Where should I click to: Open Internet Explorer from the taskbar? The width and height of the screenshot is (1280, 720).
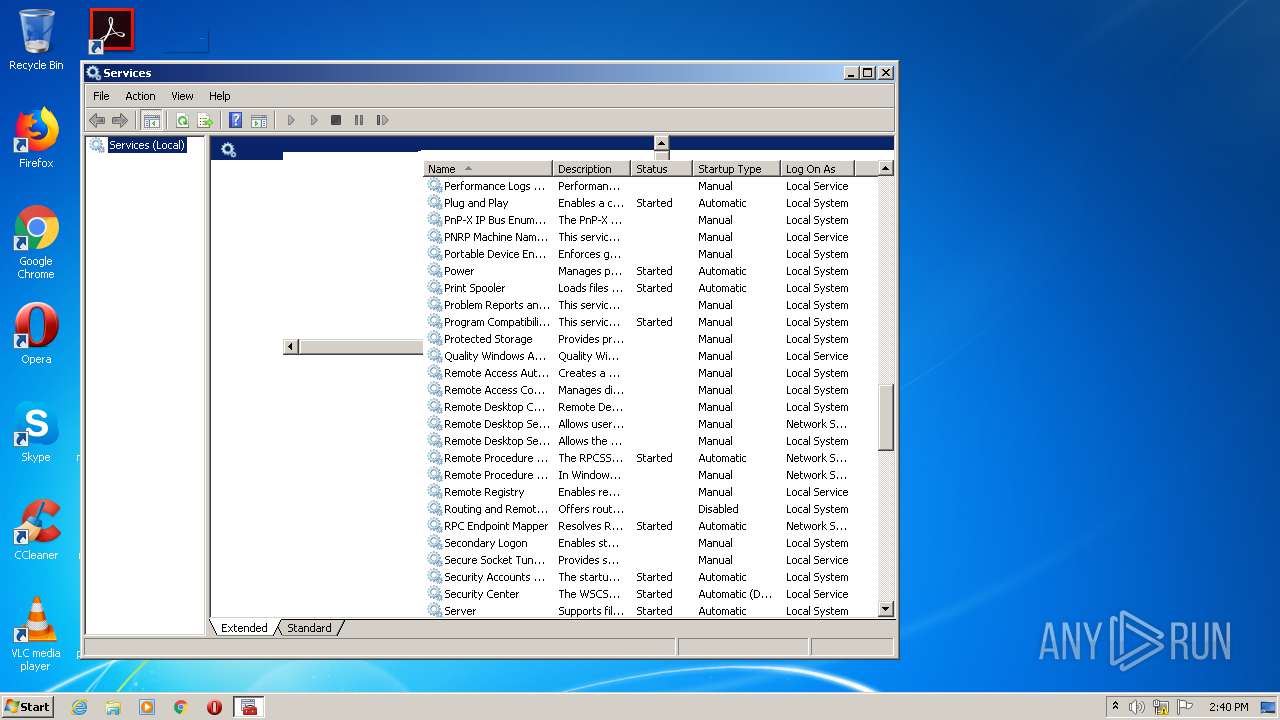[x=79, y=707]
